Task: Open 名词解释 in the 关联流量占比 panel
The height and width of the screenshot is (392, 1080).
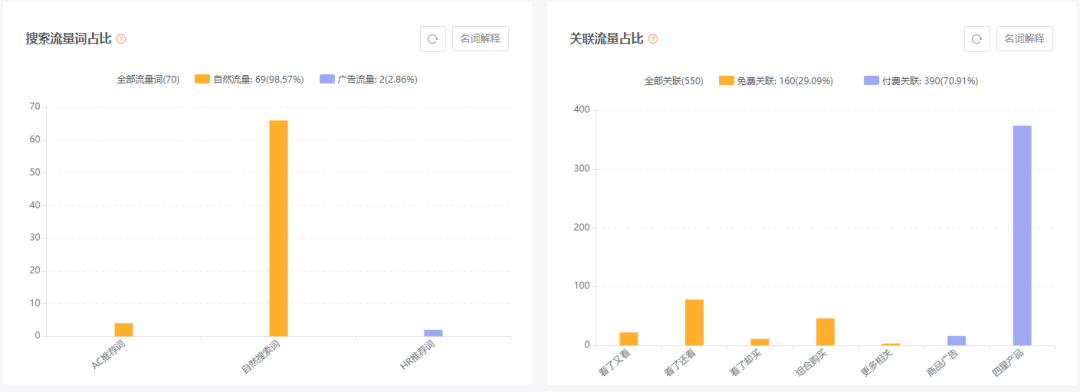Action: pos(1025,39)
